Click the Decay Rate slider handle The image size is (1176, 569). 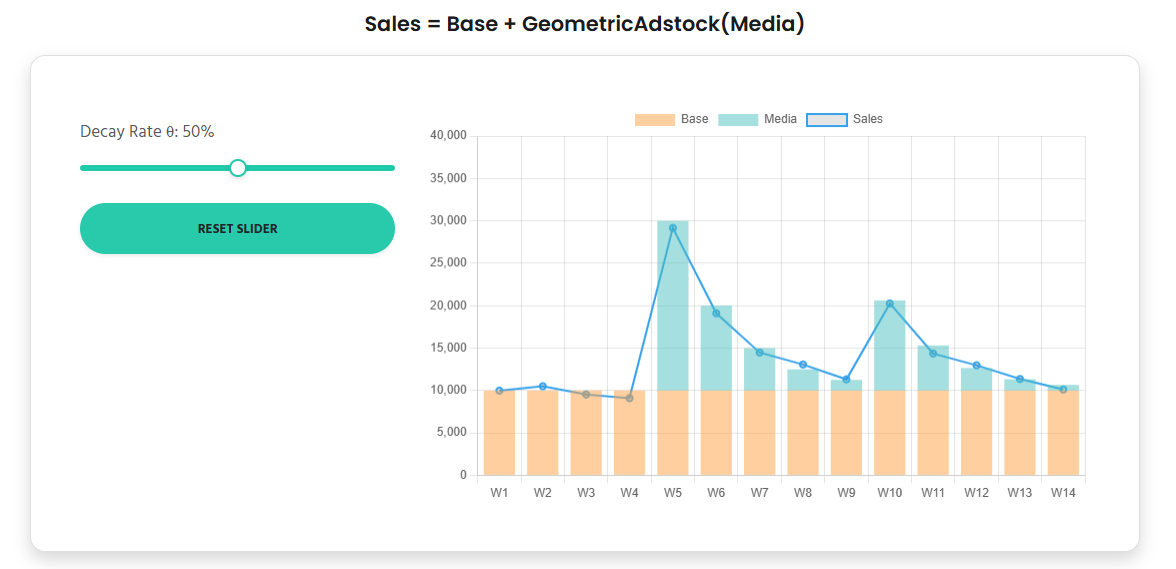[x=238, y=168]
